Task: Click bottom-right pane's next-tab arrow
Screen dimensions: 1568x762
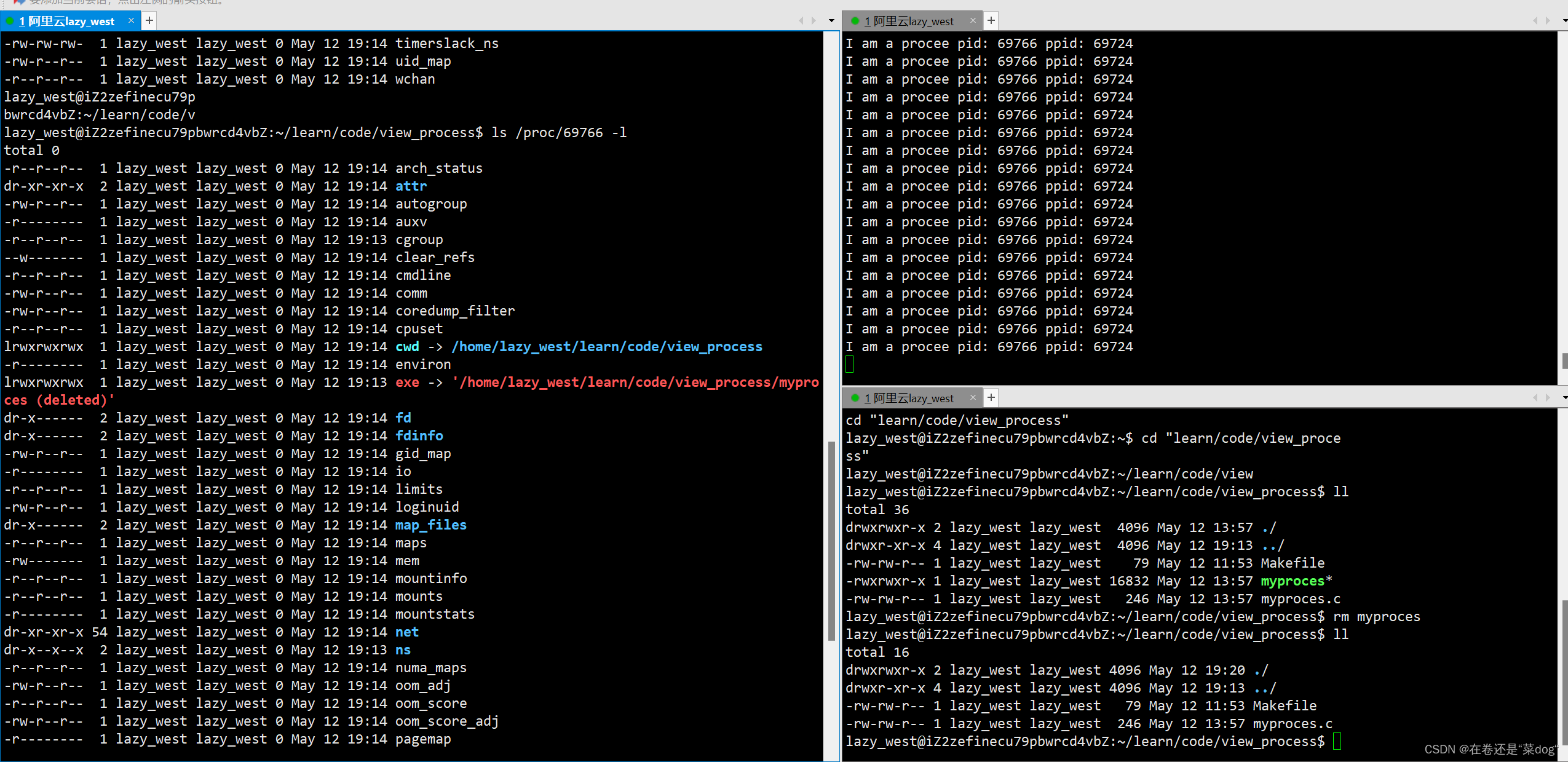Action: (x=1548, y=398)
